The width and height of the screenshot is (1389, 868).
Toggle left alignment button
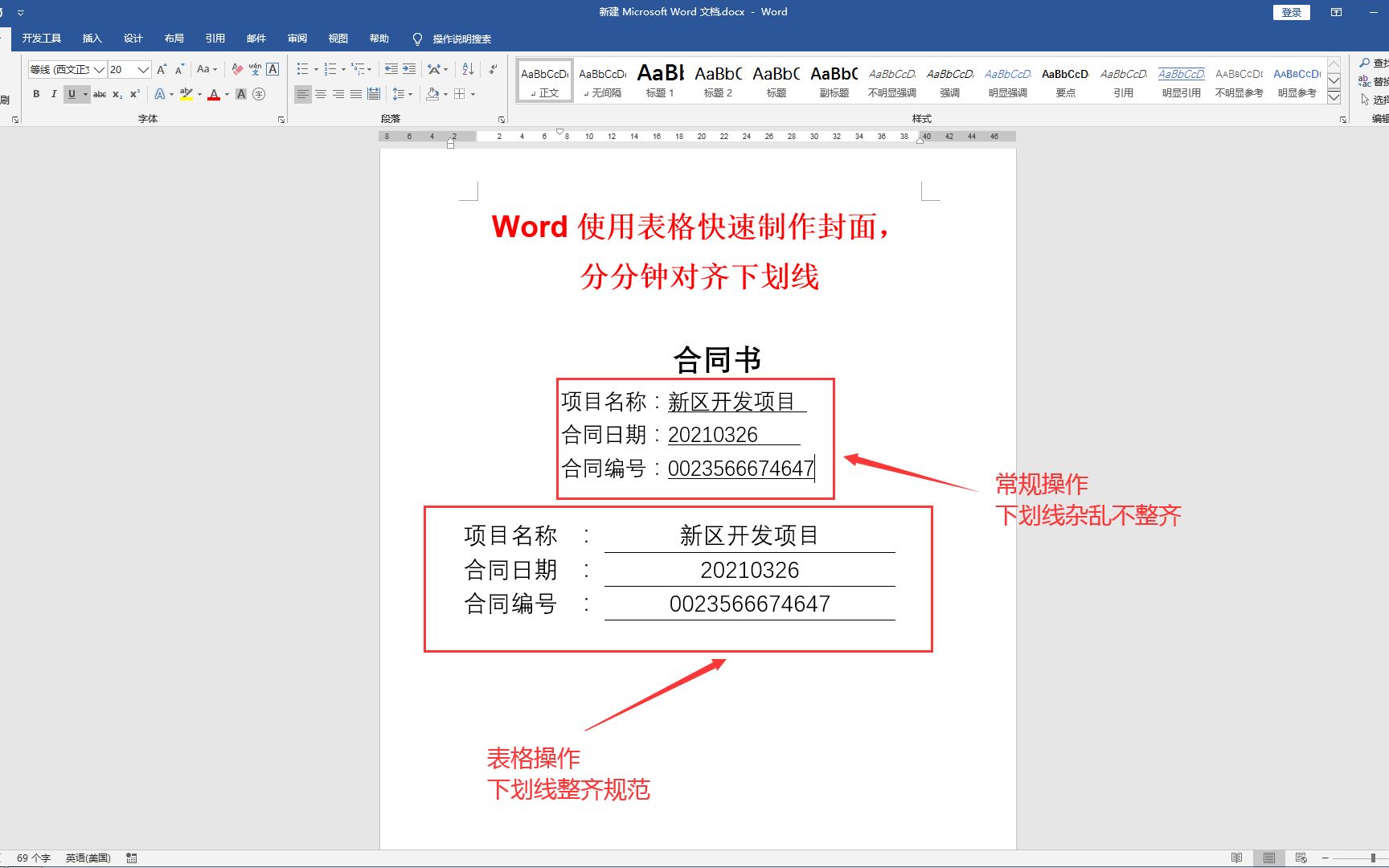[303, 94]
